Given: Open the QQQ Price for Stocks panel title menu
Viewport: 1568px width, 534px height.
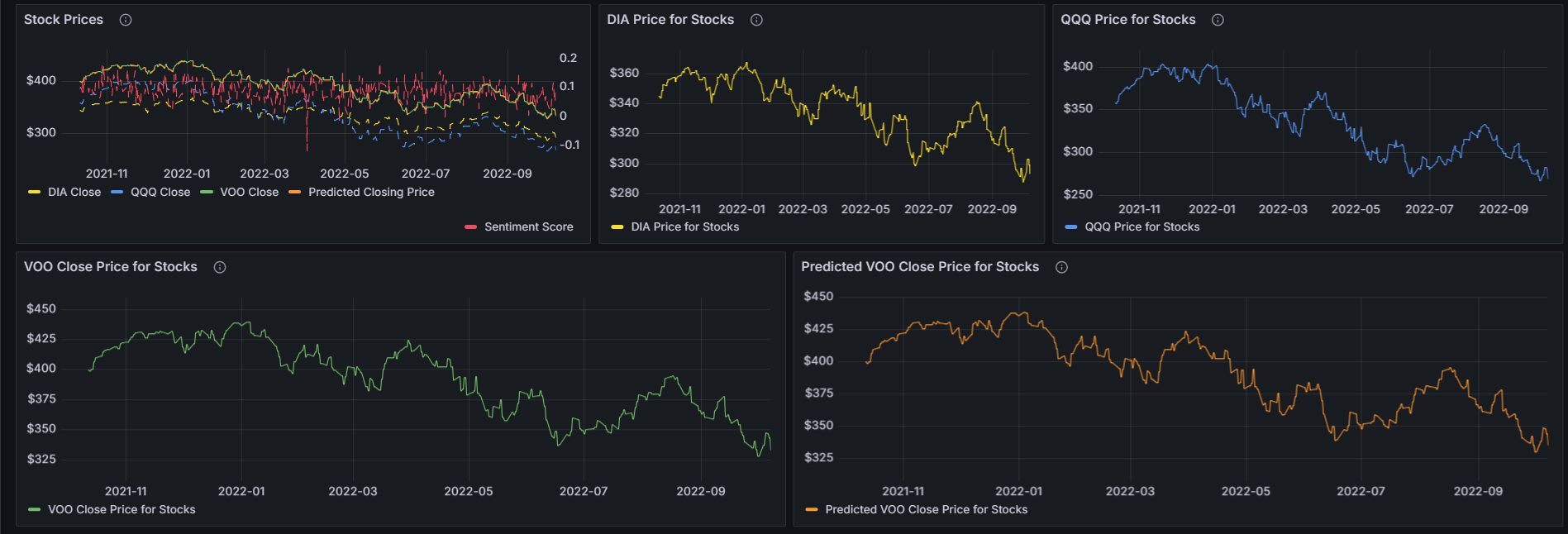Looking at the screenshot, I should point(1127,20).
